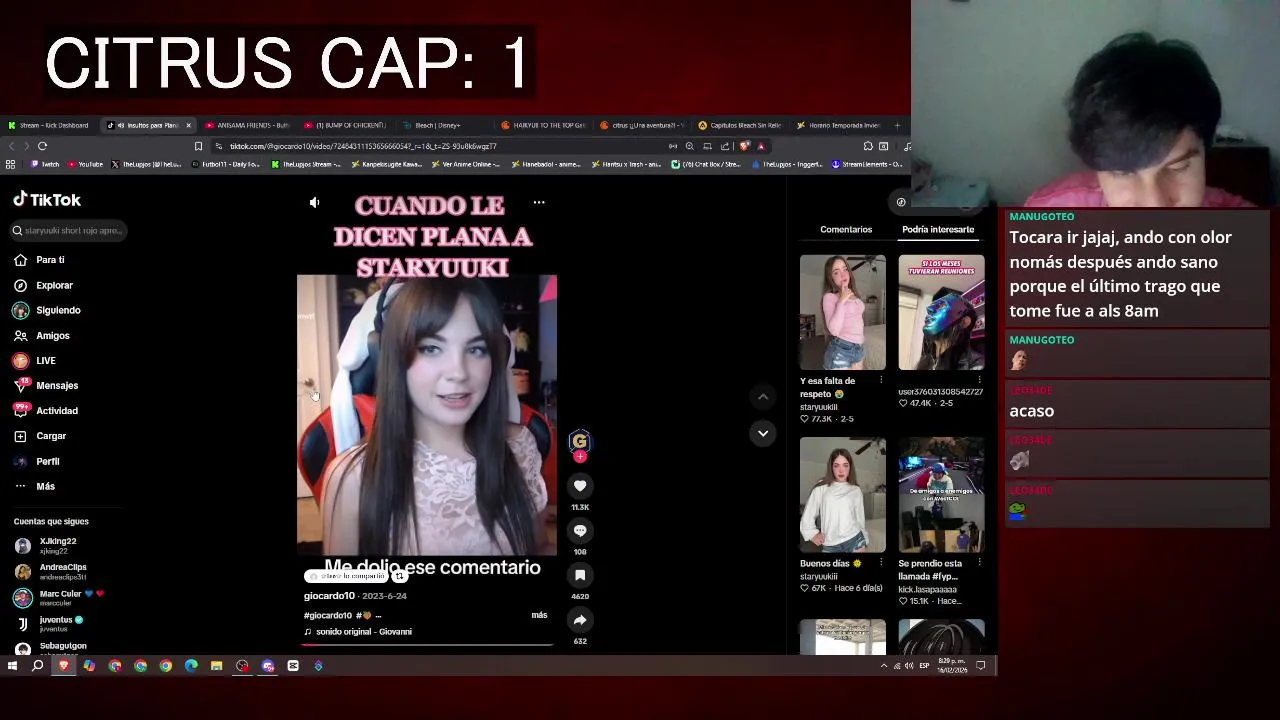Follow giocardo10 via the avatar plus badge
Screen dimensions: 1280x720
(x=580, y=457)
